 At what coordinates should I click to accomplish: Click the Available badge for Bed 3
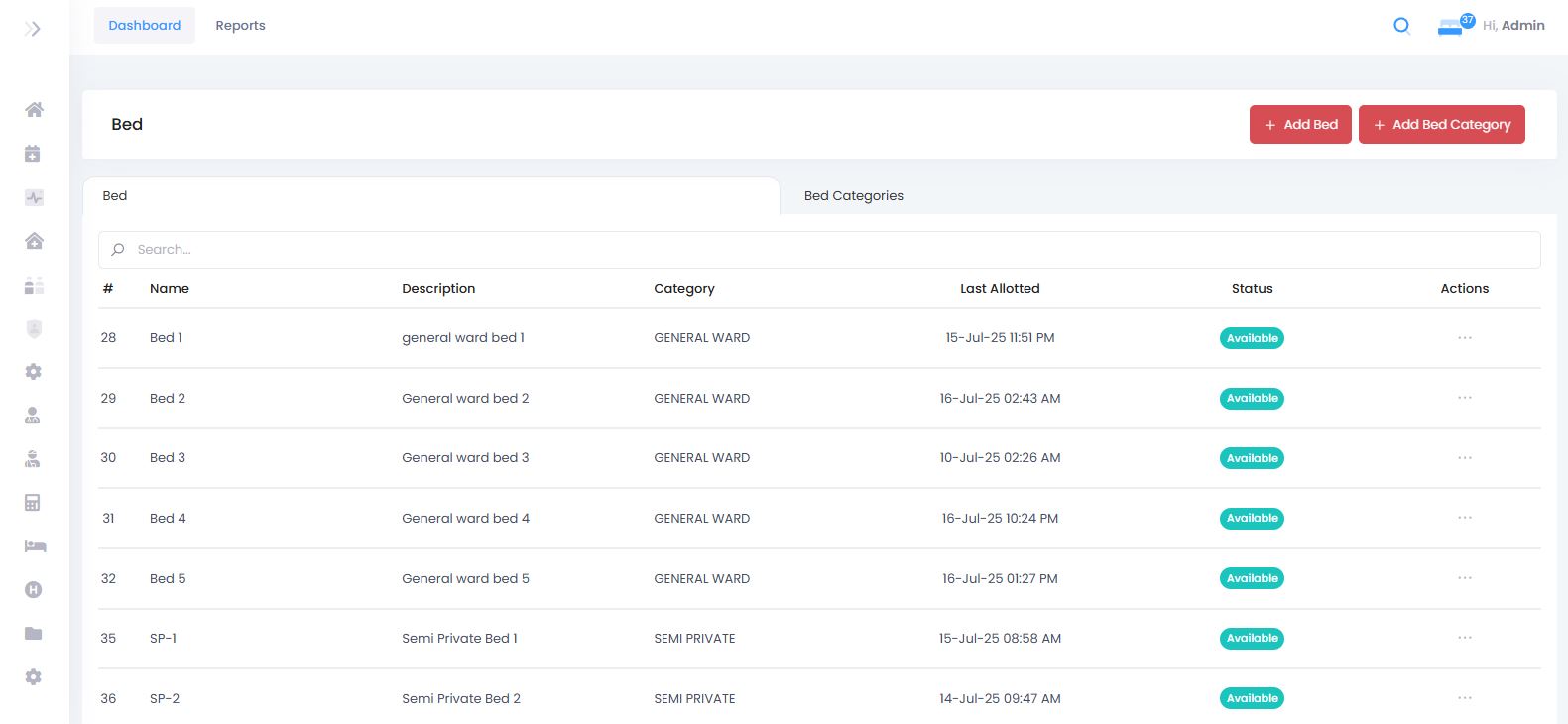point(1252,458)
